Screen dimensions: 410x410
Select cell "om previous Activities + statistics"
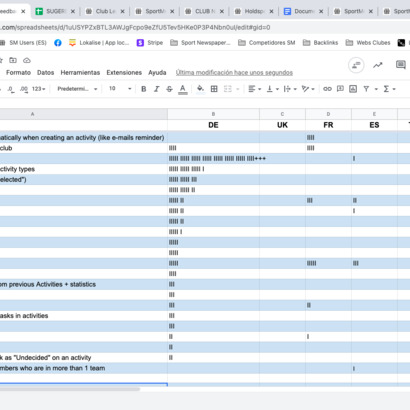pyautogui.click(x=84, y=284)
